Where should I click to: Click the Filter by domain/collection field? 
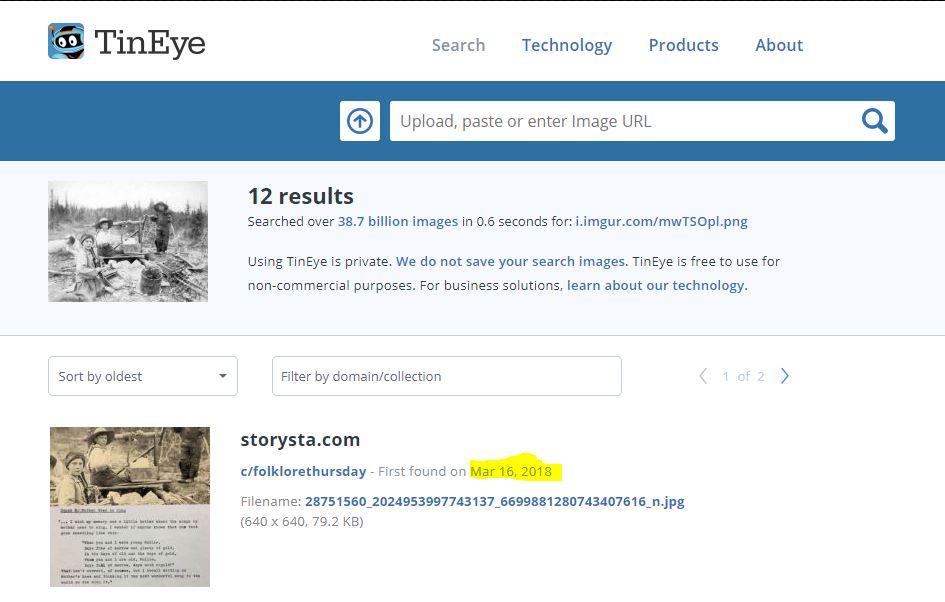(447, 376)
